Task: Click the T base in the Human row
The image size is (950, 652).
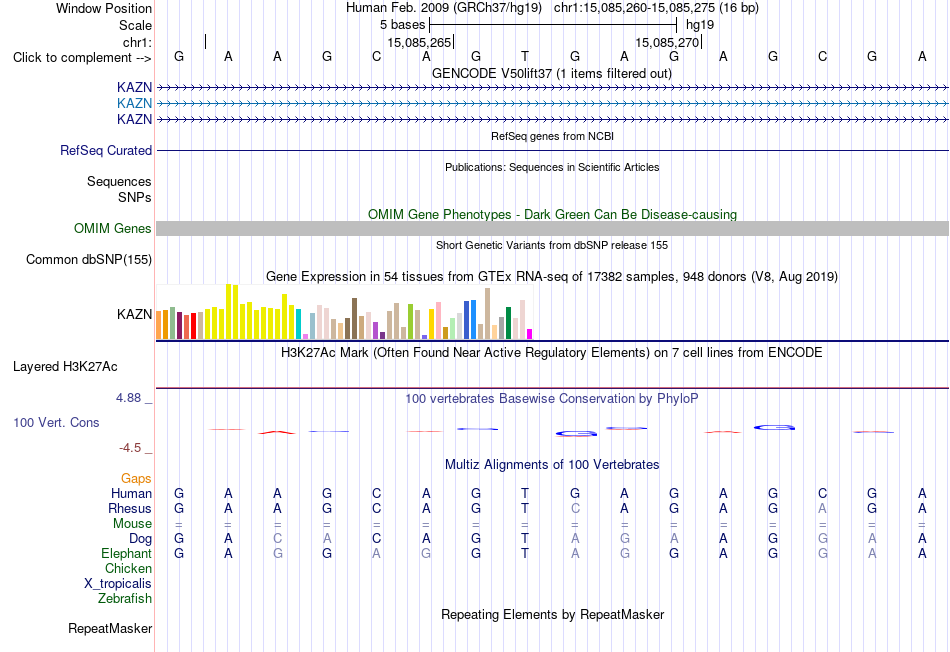Action: point(525,493)
